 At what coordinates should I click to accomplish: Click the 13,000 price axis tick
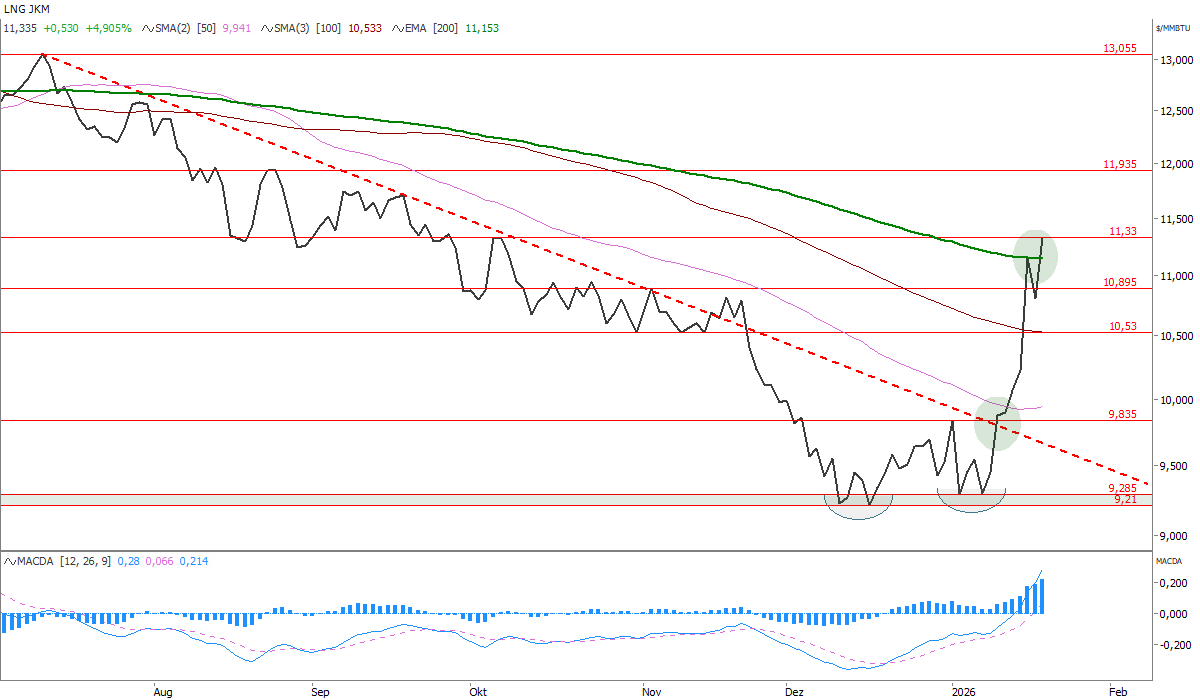coord(1176,60)
